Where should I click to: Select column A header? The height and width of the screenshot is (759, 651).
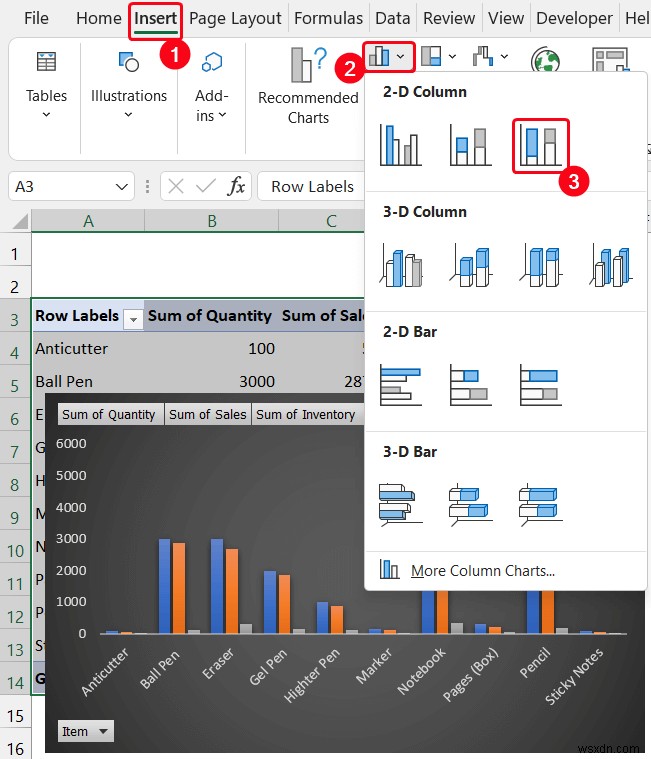click(88, 221)
